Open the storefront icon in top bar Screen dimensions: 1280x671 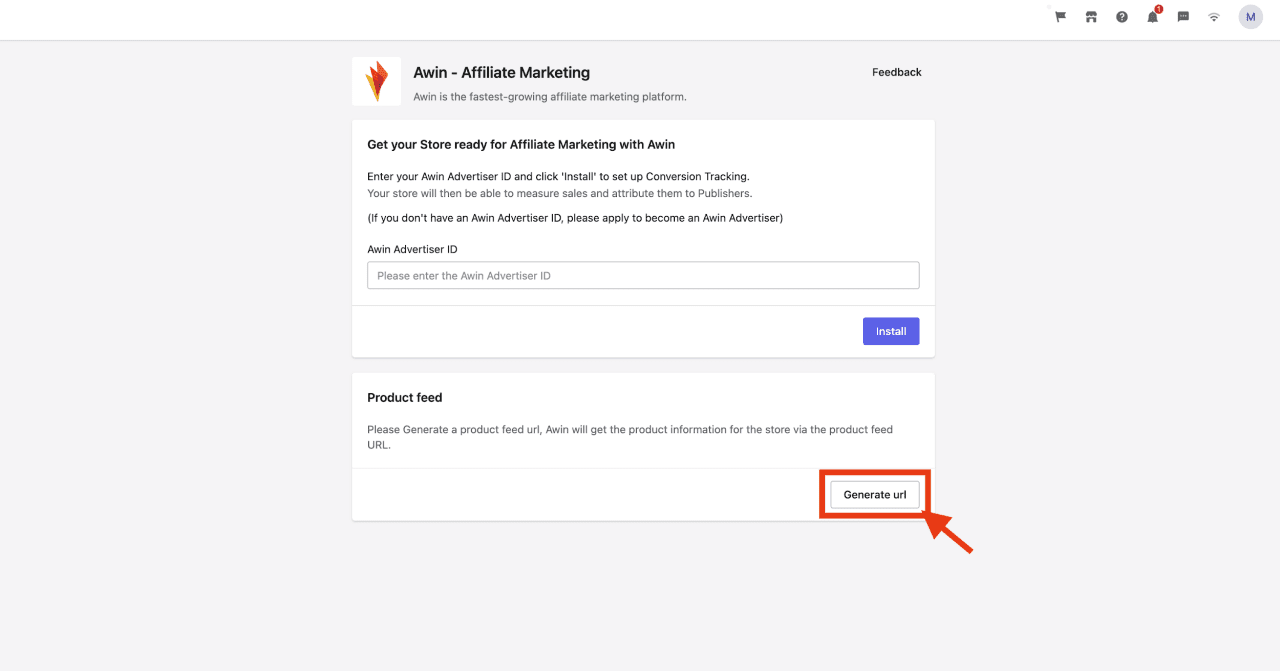point(1091,17)
